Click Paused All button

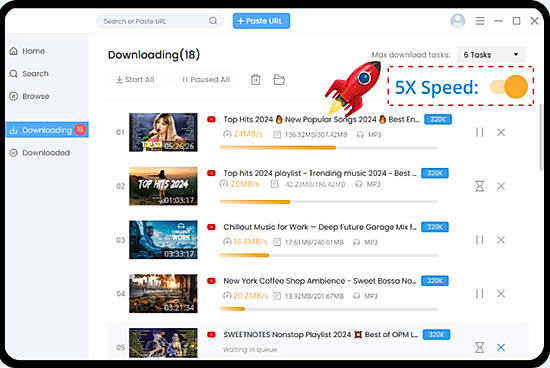206,80
